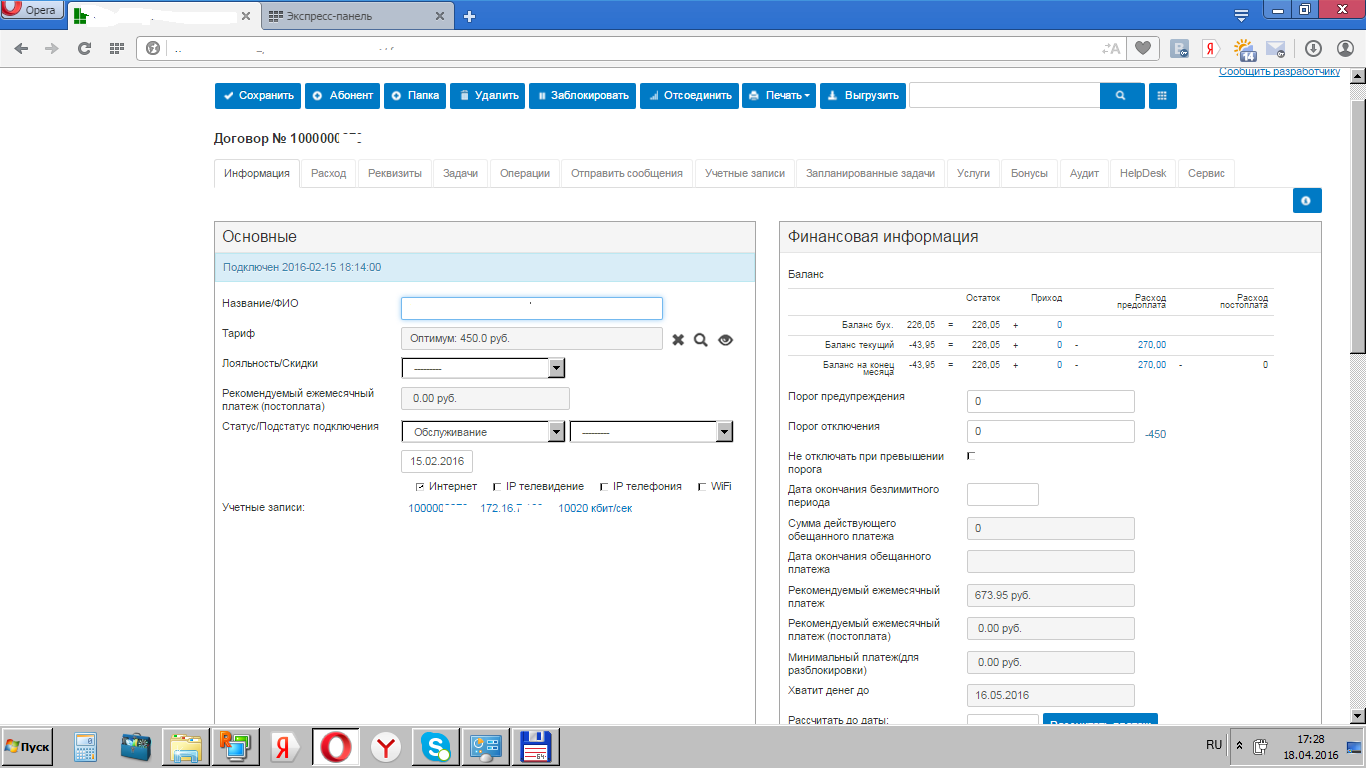Enable the IP телевидение checkbox
The height and width of the screenshot is (768, 1366).
[x=498, y=487]
